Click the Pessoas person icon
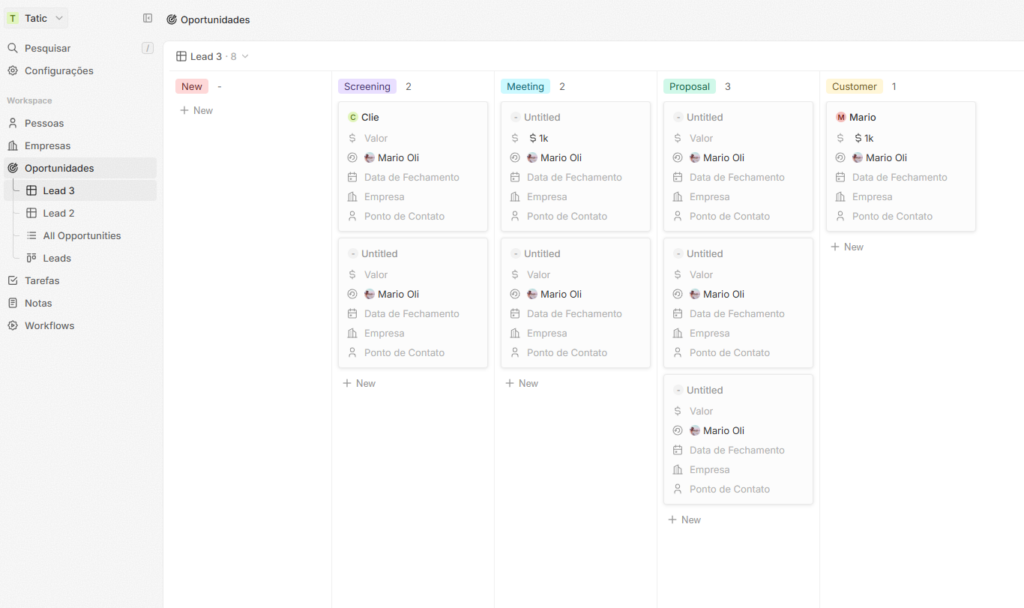This screenshot has width=1024, height=608. [13, 123]
